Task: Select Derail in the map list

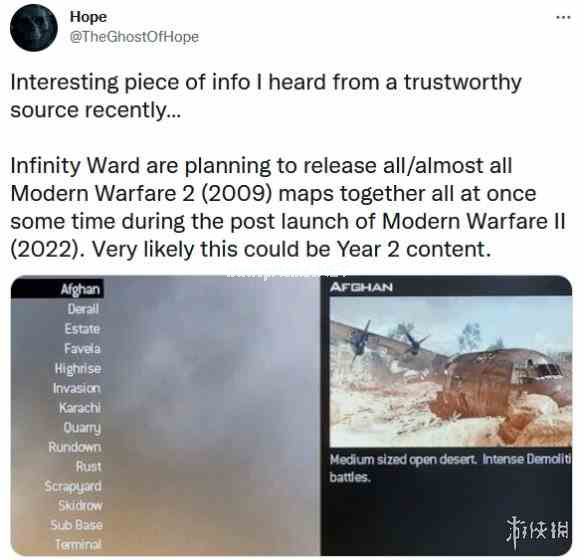Action: [x=83, y=309]
